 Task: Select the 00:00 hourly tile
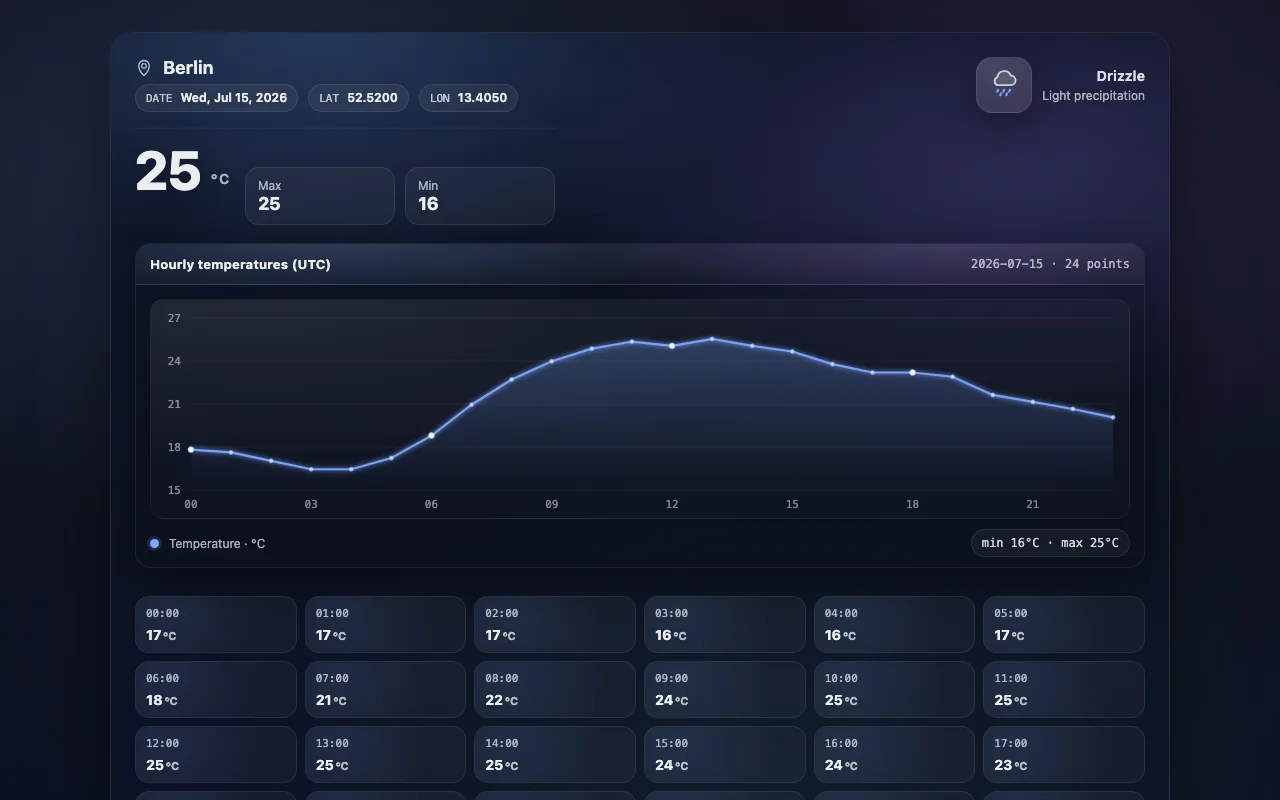pos(216,625)
